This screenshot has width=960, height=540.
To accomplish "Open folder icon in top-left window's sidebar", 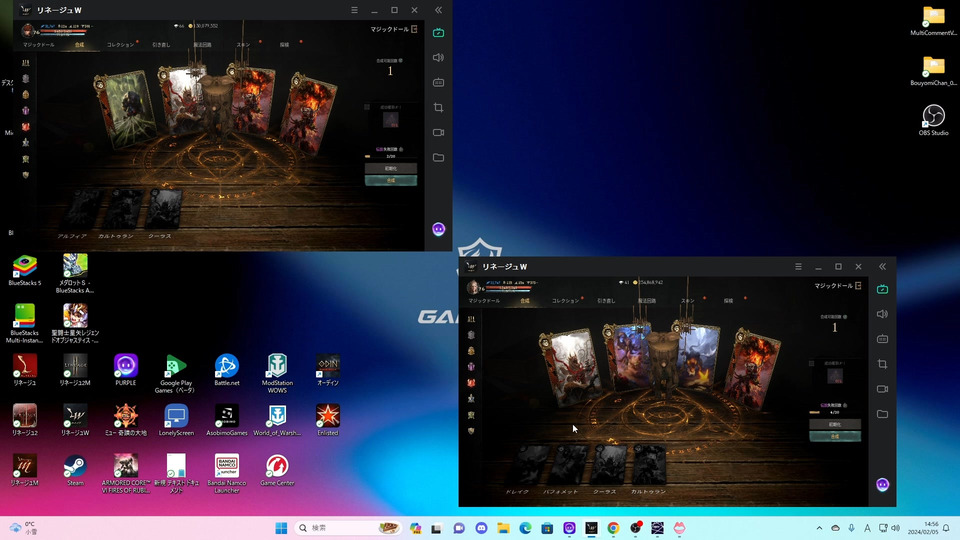I will click(438, 157).
